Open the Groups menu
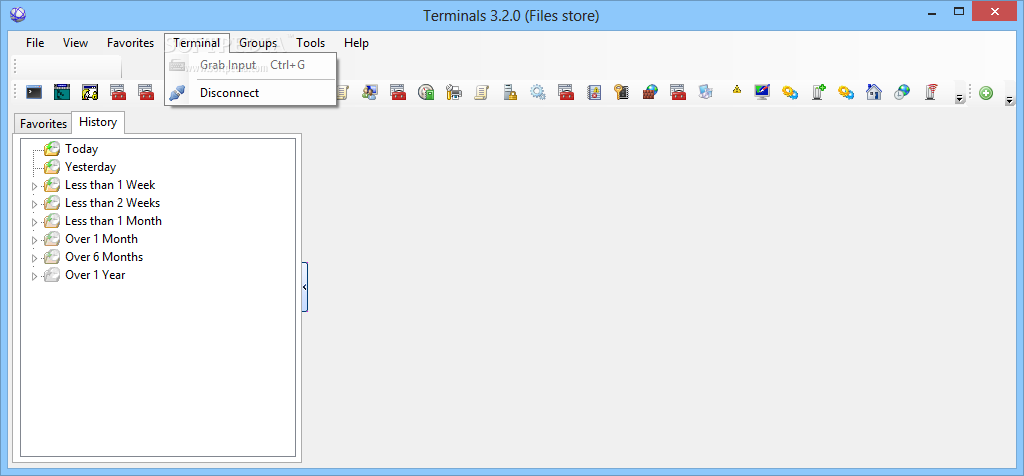This screenshot has height=476, width=1024. click(258, 43)
